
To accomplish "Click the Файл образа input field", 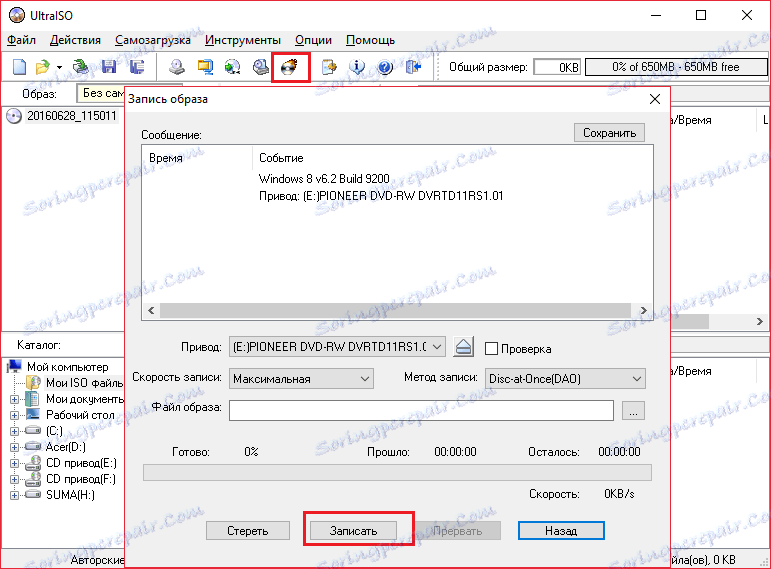I will tap(421, 410).
